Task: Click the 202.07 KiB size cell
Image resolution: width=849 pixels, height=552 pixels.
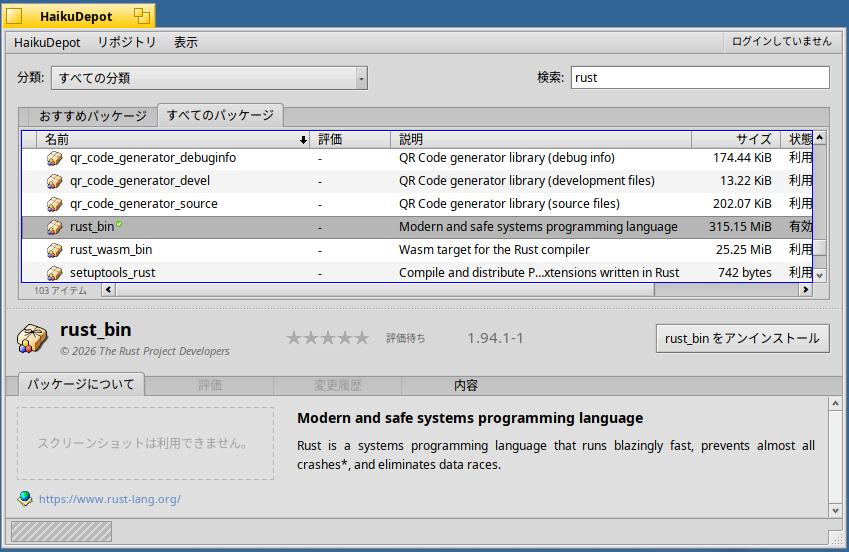Action: 742,204
